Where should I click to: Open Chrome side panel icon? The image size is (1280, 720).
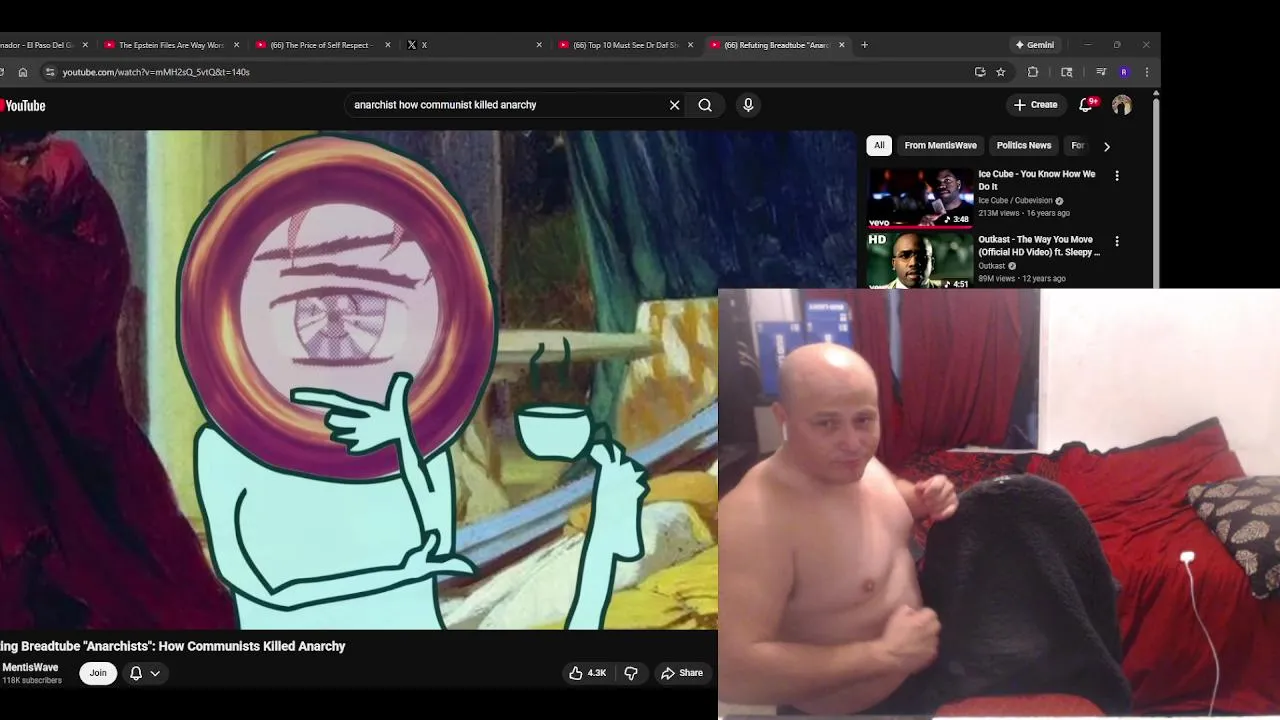click(x=1067, y=72)
